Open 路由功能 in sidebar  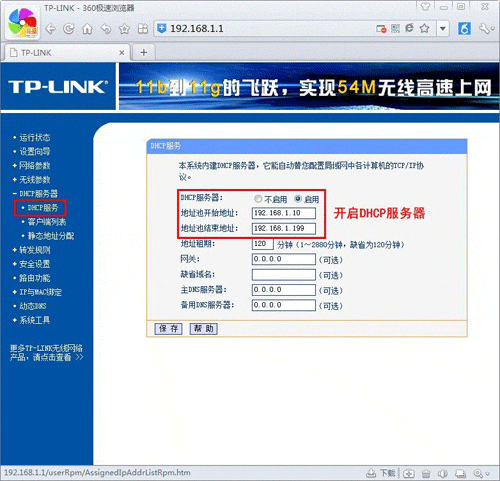pyautogui.click(x=35, y=278)
